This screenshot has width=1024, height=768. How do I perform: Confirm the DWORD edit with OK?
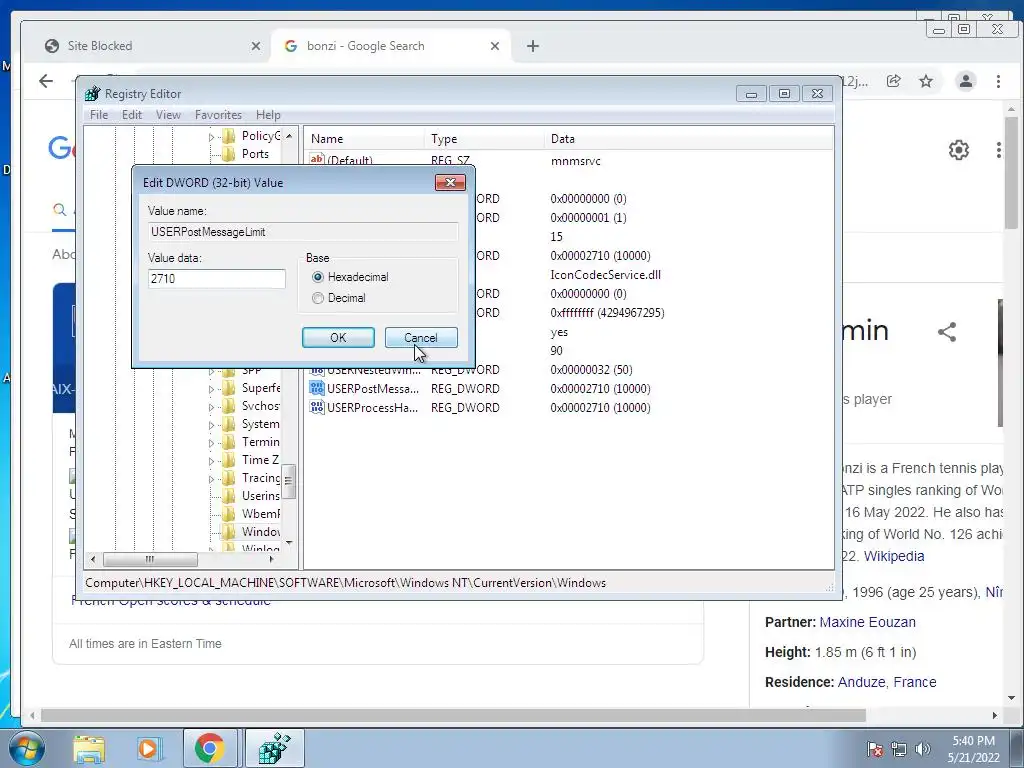[x=338, y=338]
